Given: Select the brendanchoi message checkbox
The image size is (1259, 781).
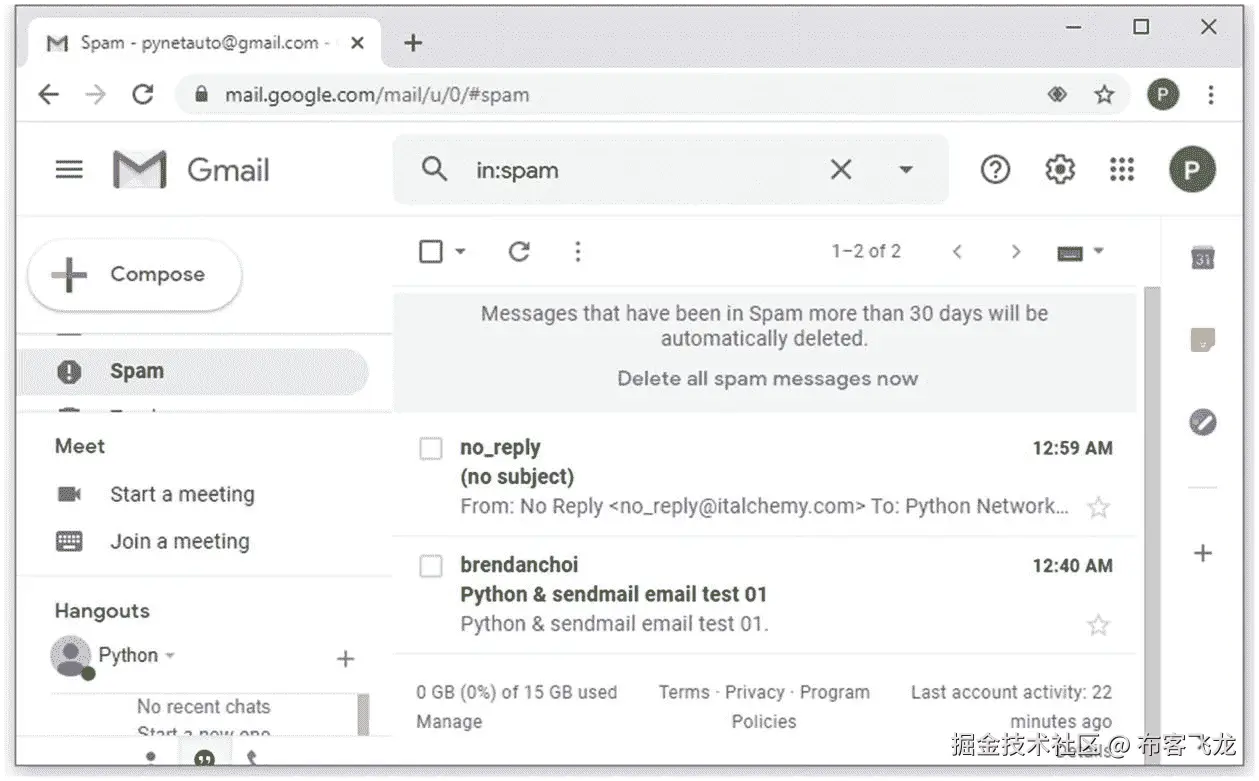Looking at the screenshot, I should pyautogui.click(x=431, y=566).
